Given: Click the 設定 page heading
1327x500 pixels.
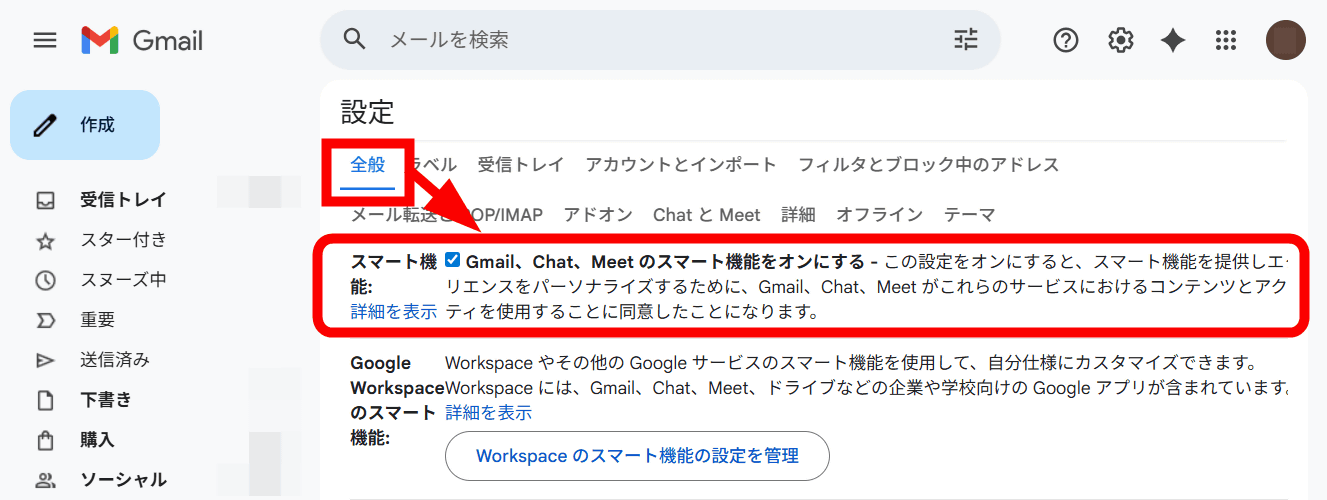Looking at the screenshot, I should coord(368,112).
